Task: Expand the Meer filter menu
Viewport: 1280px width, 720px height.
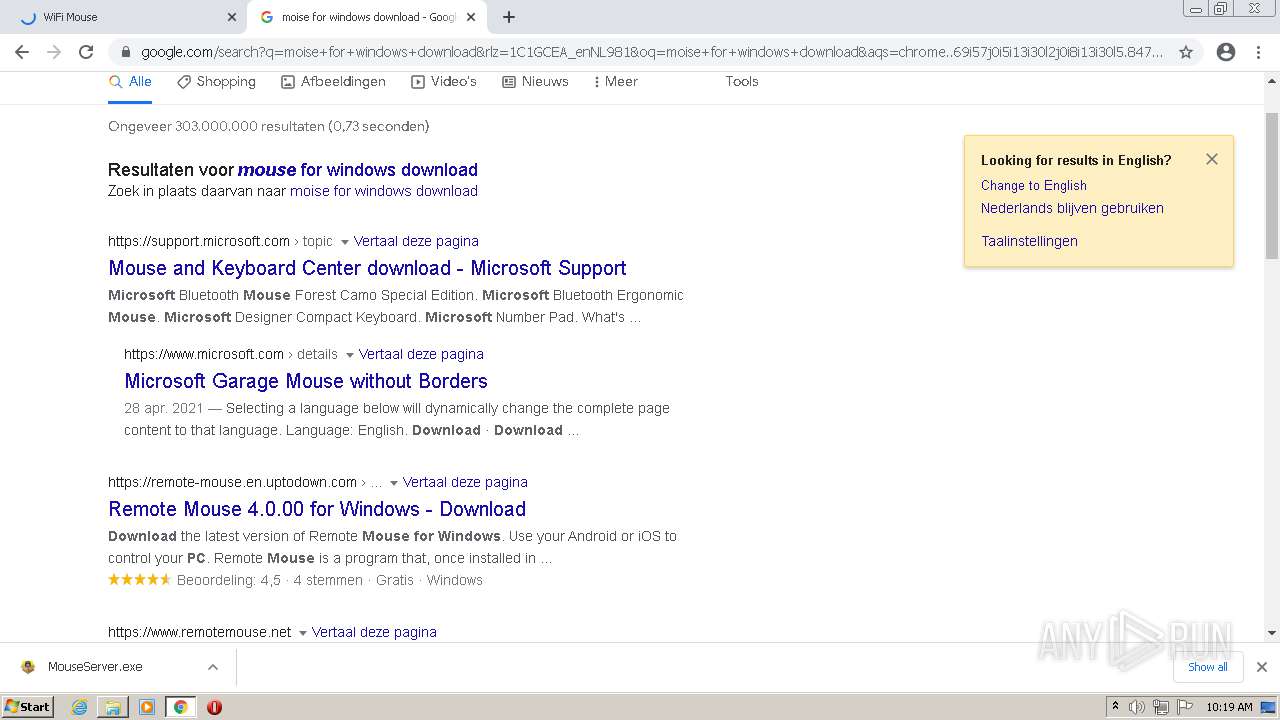Action: click(615, 82)
